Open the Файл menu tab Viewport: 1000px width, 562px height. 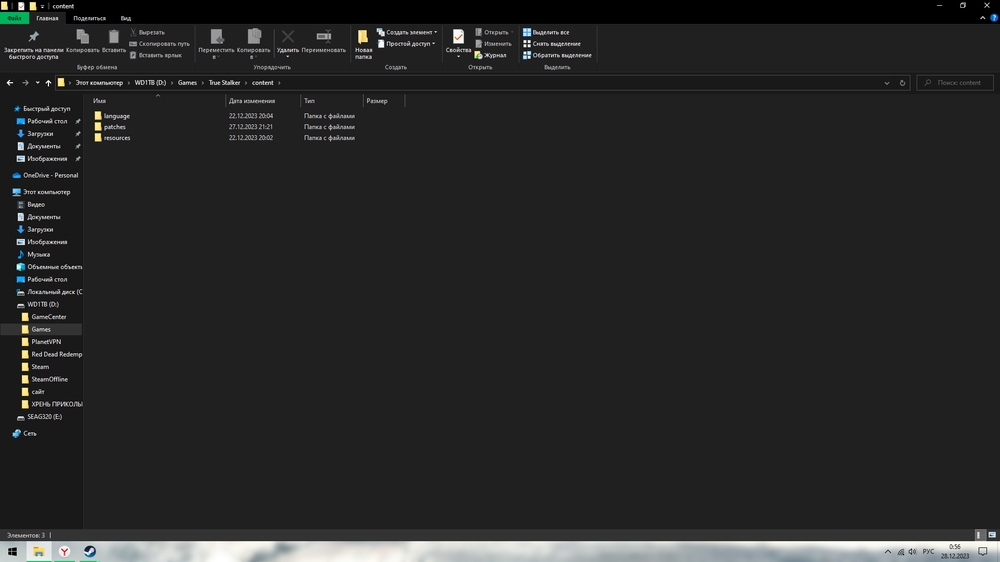[14, 18]
